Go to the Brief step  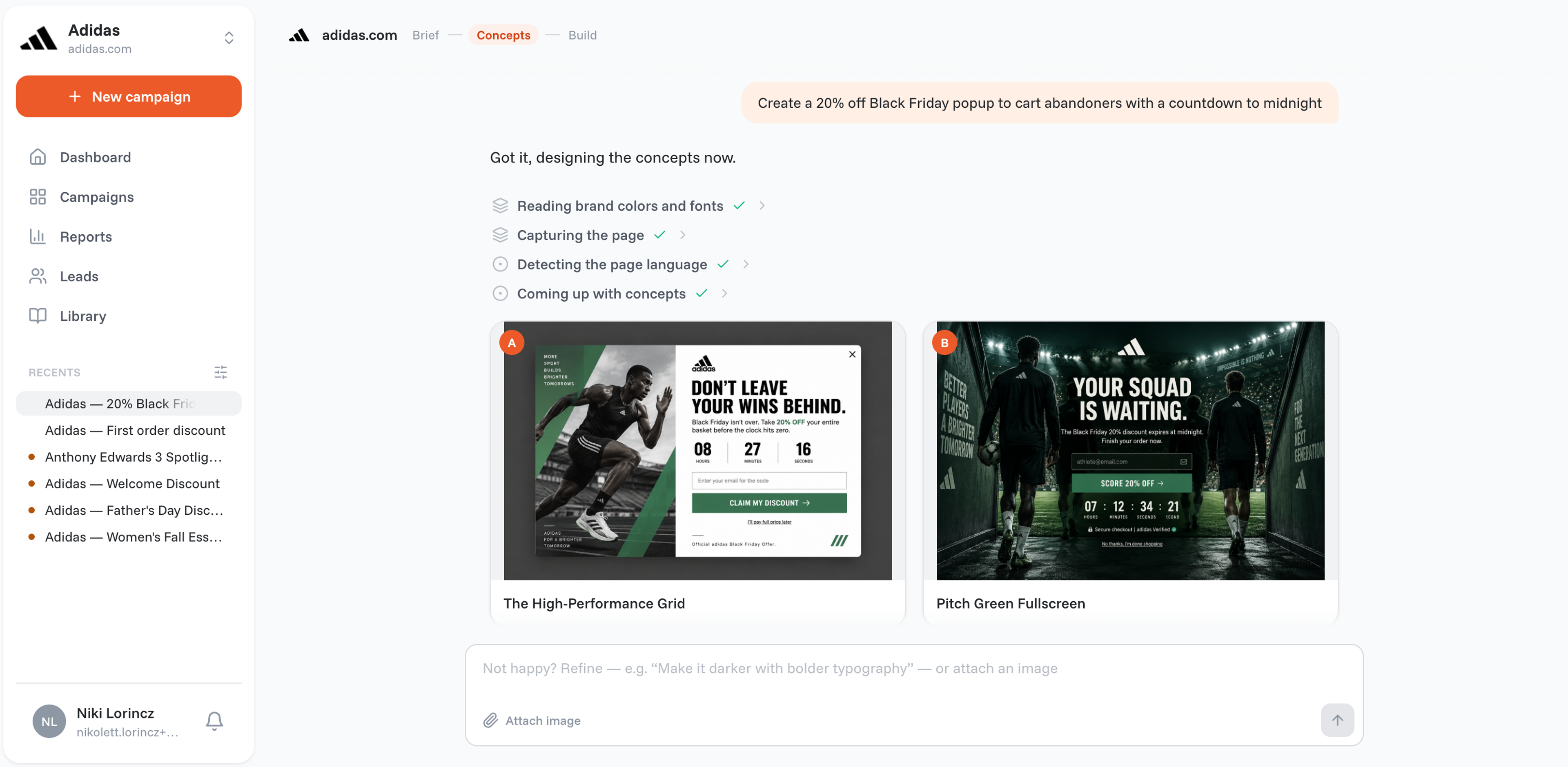click(x=425, y=35)
